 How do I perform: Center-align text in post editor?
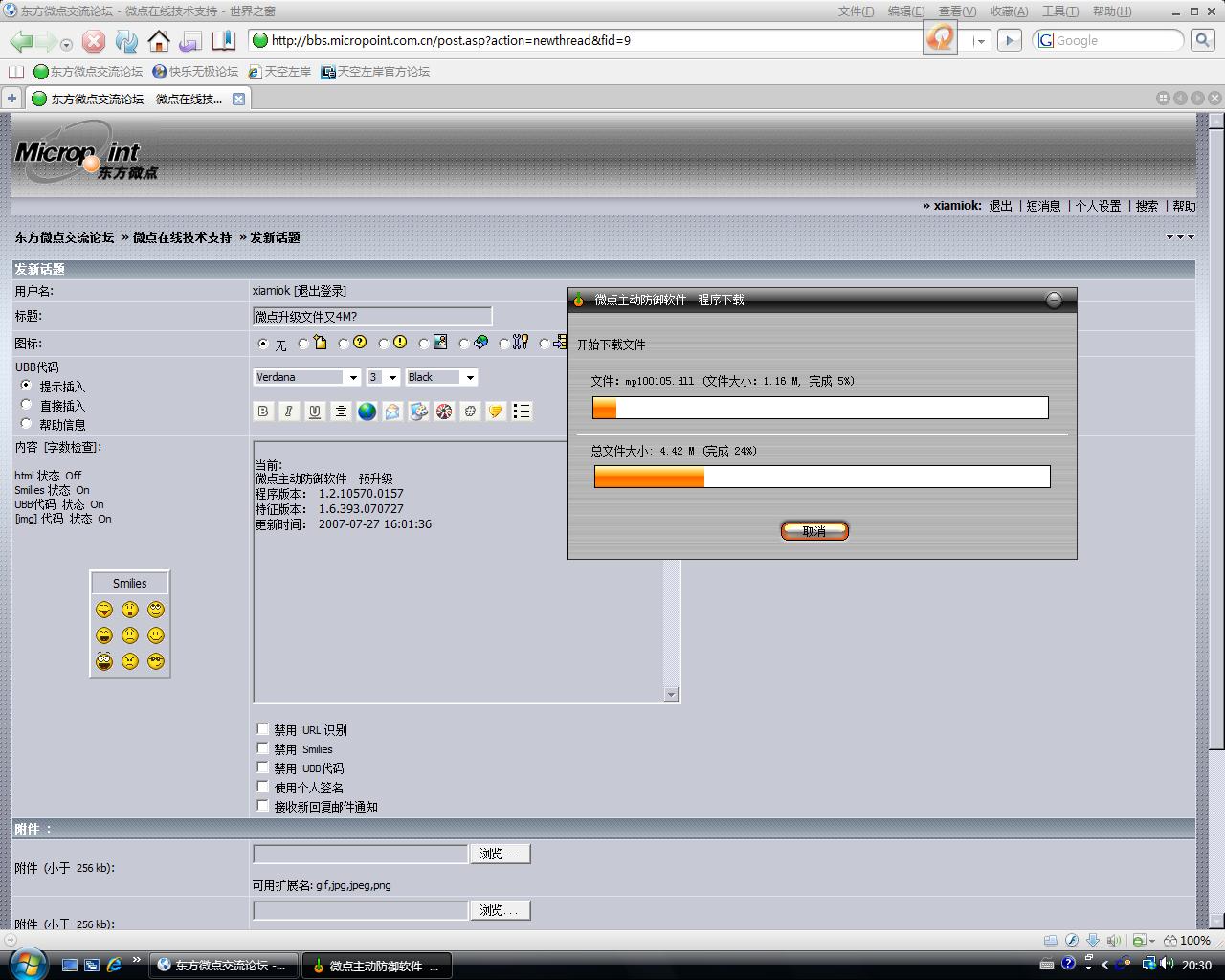pos(341,411)
